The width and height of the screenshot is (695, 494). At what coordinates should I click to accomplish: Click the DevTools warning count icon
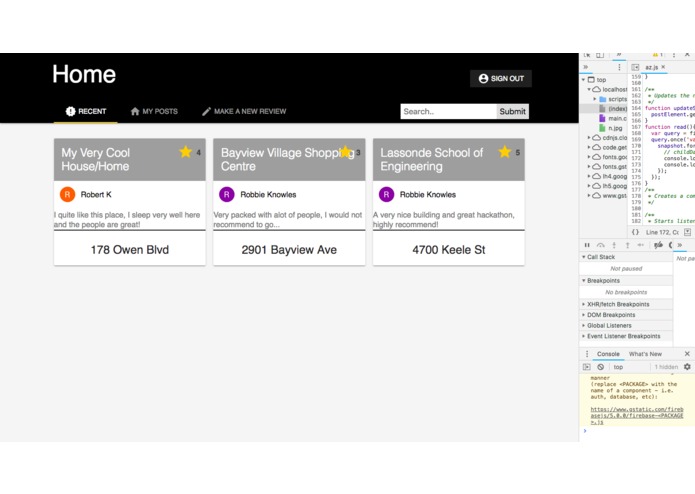click(x=657, y=54)
